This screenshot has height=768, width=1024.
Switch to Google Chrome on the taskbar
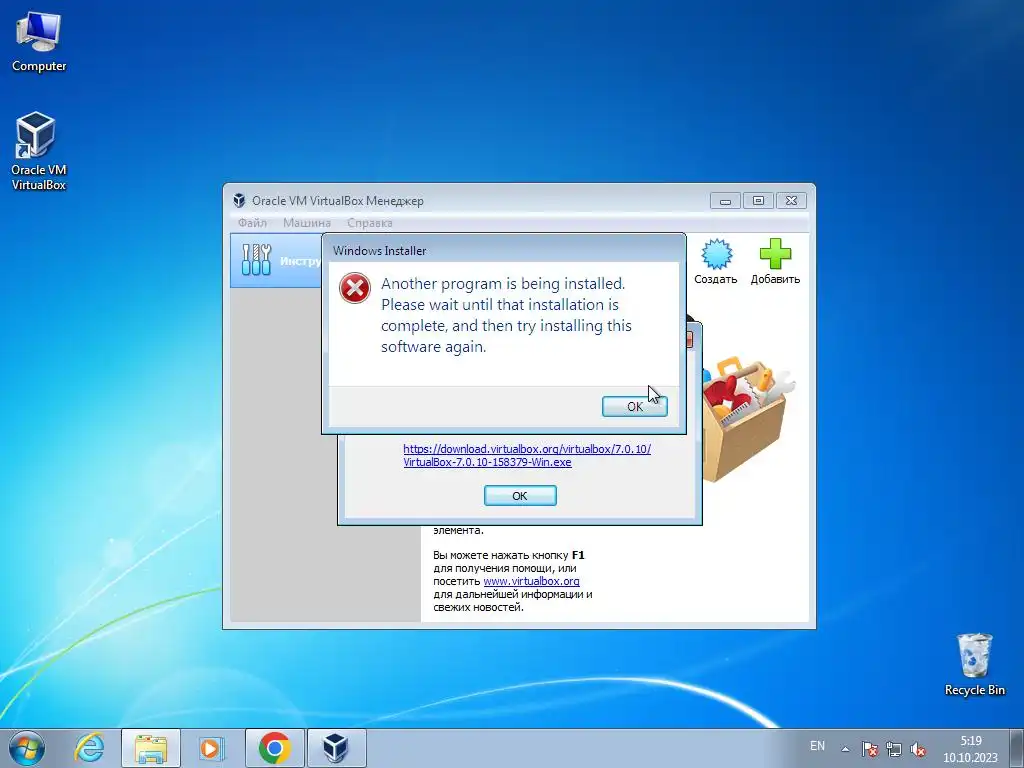click(274, 748)
